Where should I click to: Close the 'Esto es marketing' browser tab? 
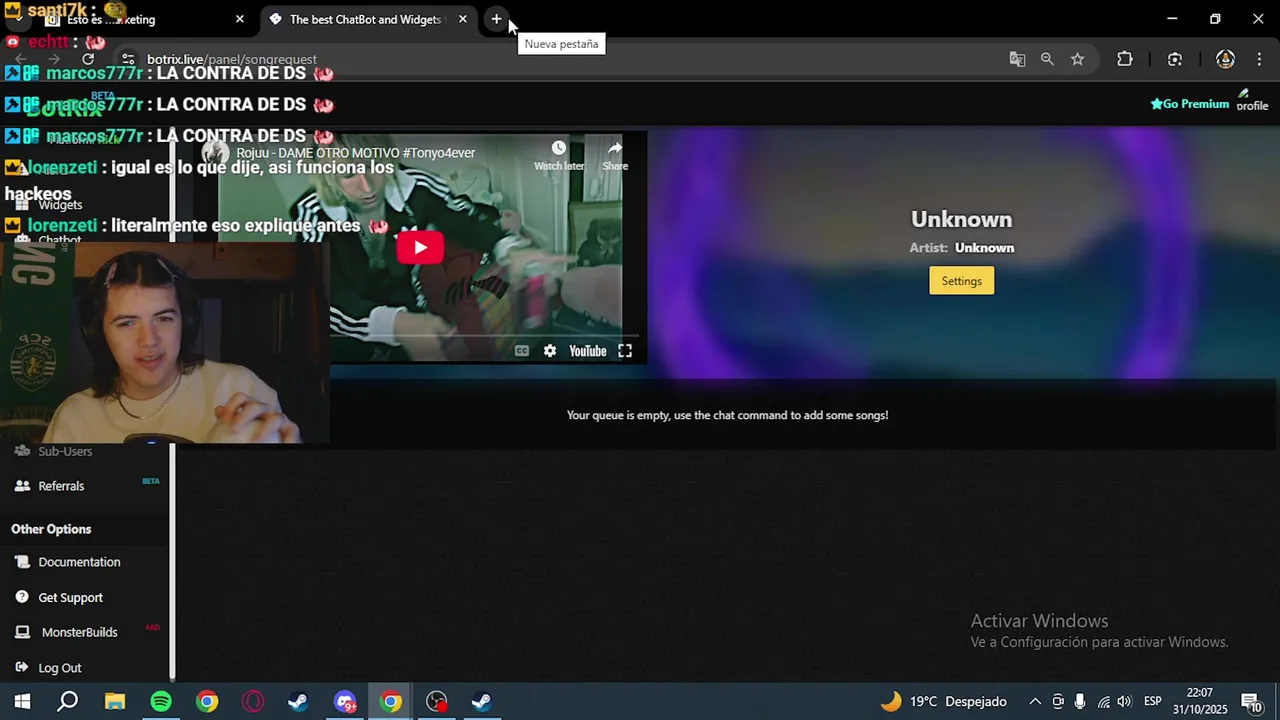click(239, 19)
